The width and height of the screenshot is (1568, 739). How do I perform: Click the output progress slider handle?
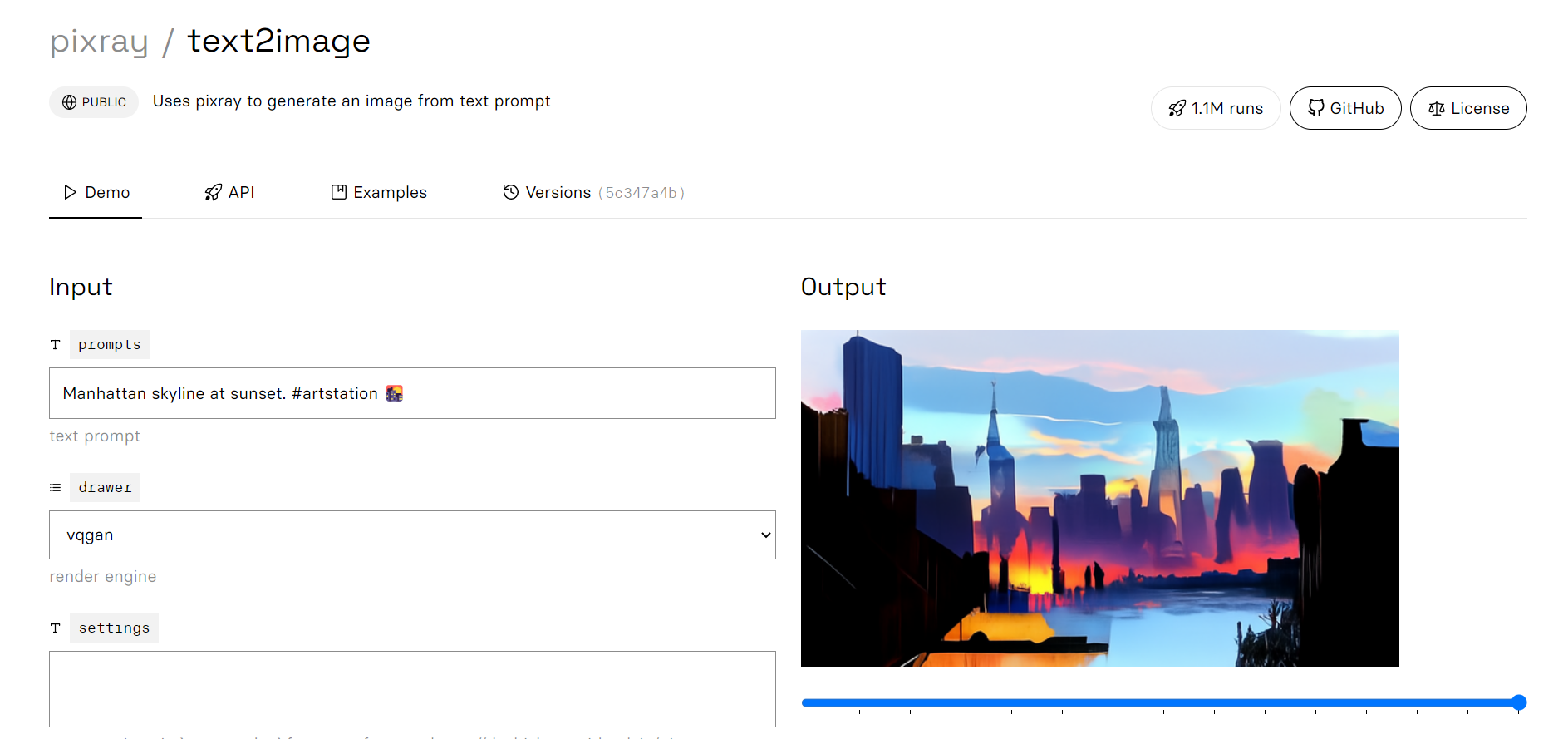[1519, 702]
